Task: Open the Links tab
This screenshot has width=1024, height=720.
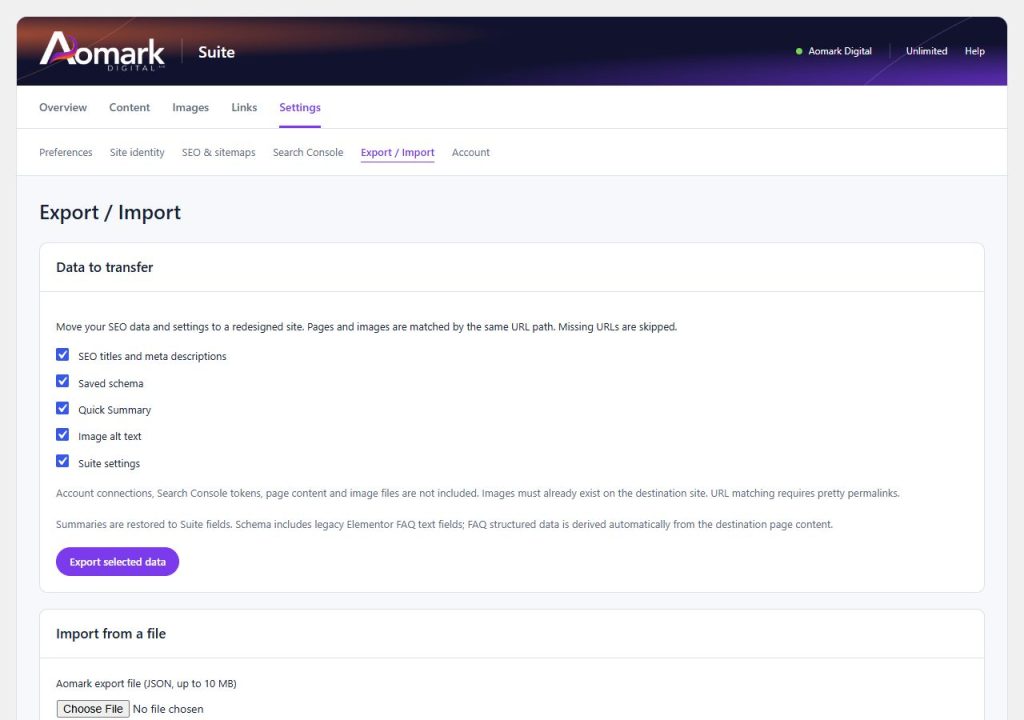Action: (244, 107)
